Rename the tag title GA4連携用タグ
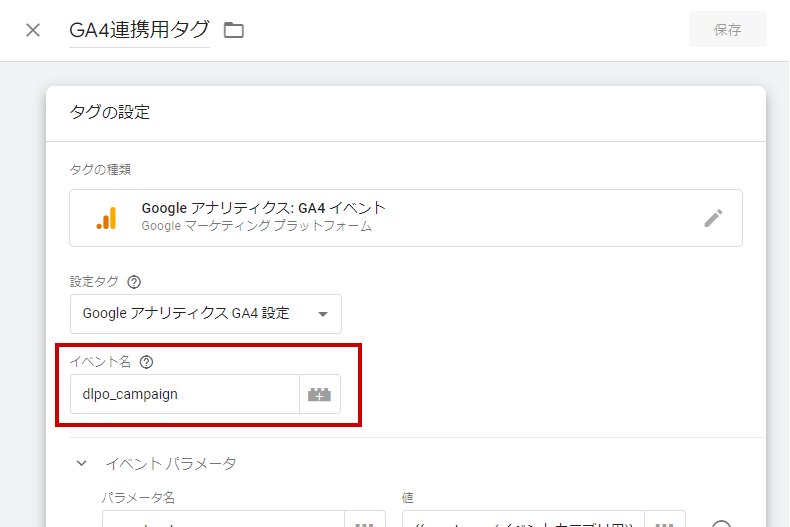This screenshot has height=527, width=790. click(139, 30)
